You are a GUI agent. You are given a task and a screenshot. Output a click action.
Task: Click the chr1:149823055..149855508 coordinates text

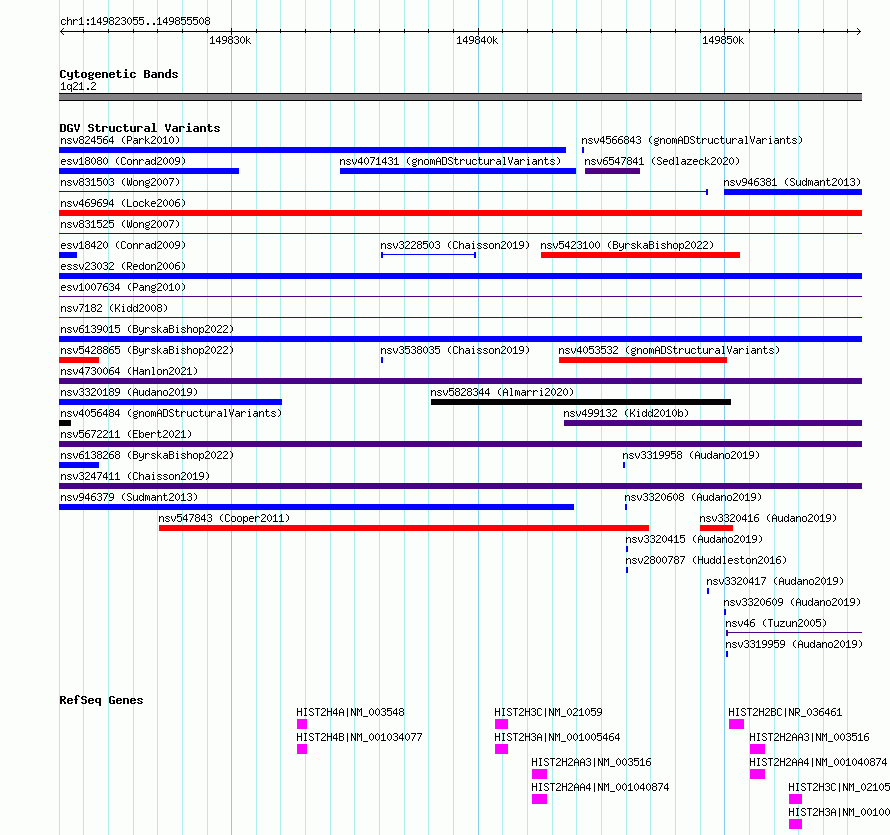(135, 22)
